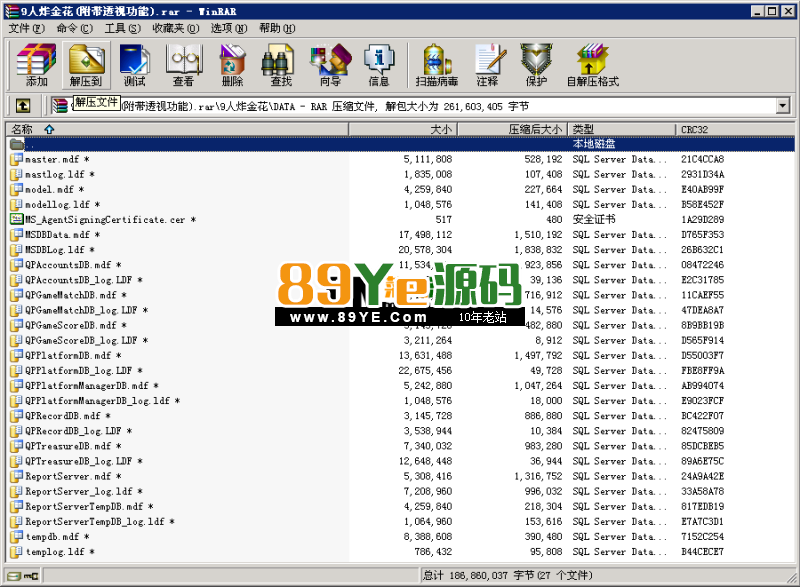Open the Comment (注释) icon

[x=488, y=65]
